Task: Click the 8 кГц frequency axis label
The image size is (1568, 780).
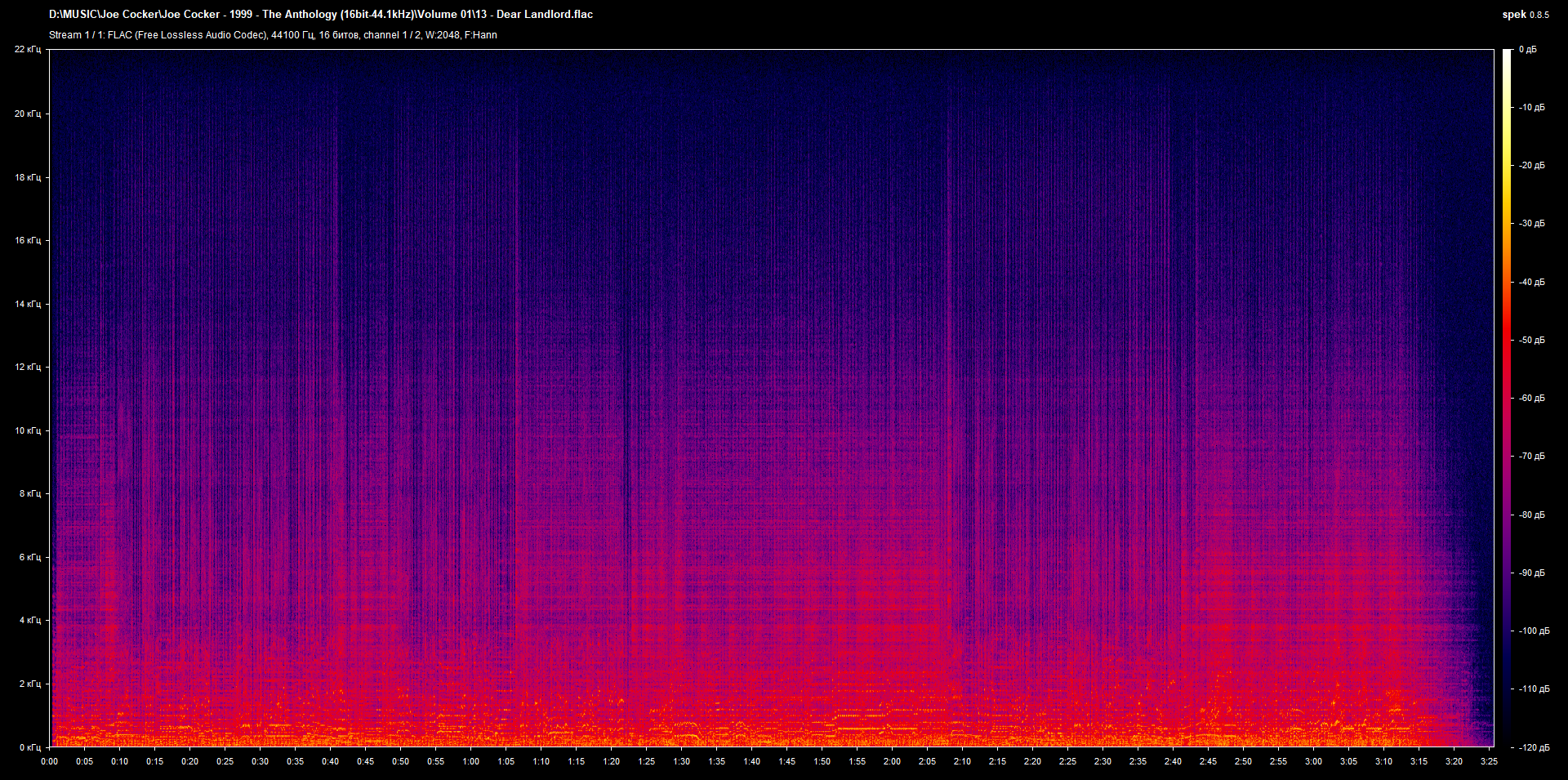Action: click(x=30, y=493)
